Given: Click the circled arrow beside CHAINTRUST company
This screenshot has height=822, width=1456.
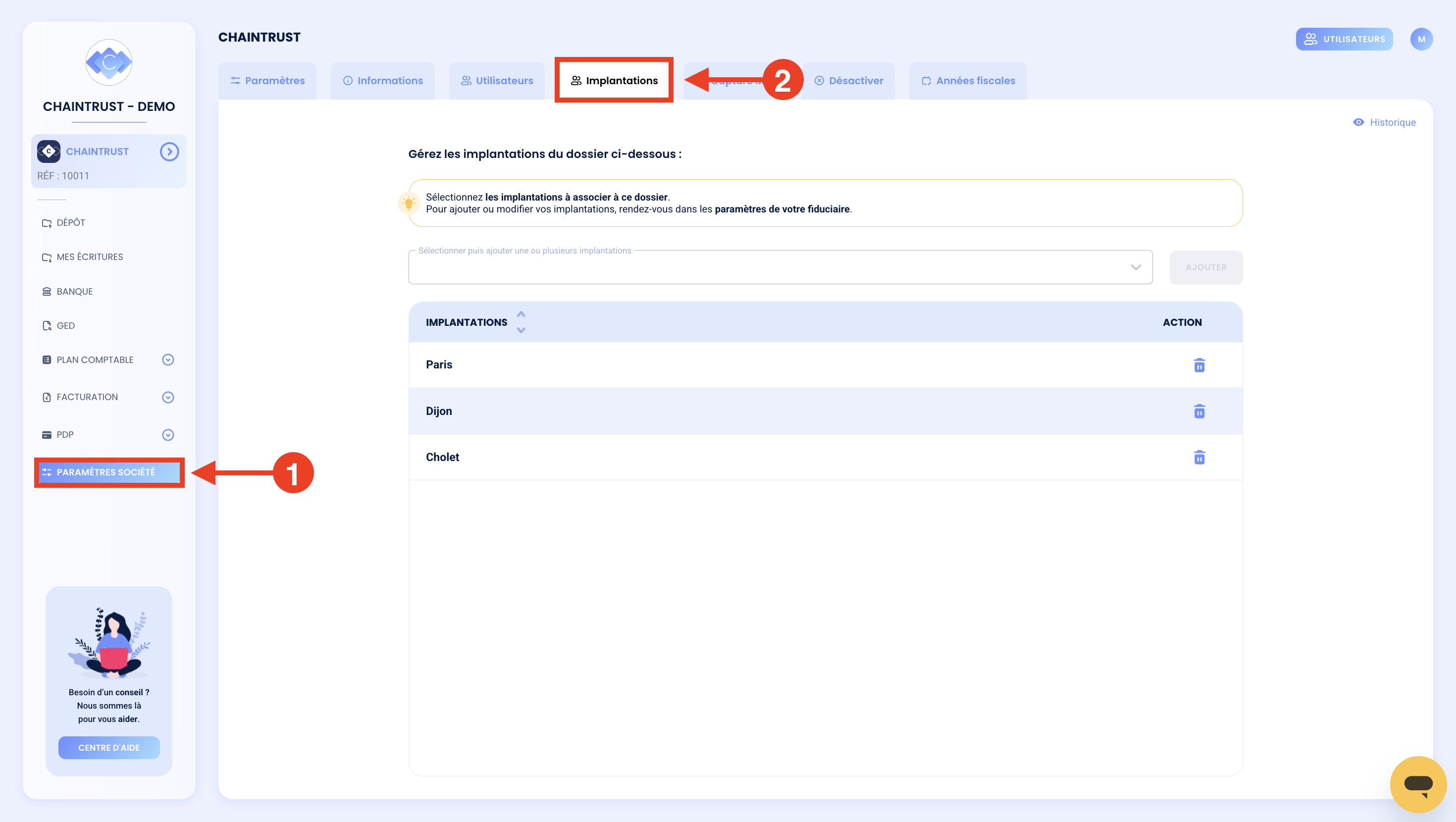Looking at the screenshot, I should [169, 152].
